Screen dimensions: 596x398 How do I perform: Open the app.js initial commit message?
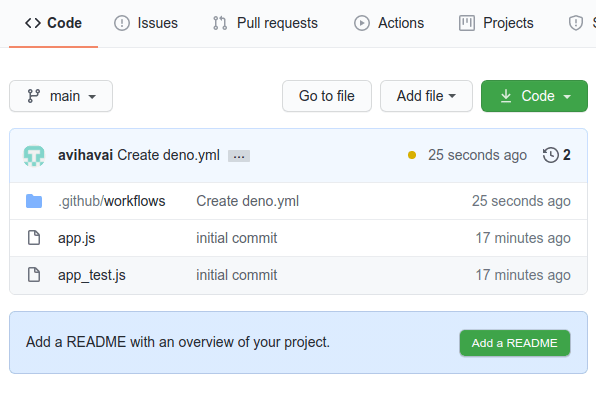tap(236, 238)
